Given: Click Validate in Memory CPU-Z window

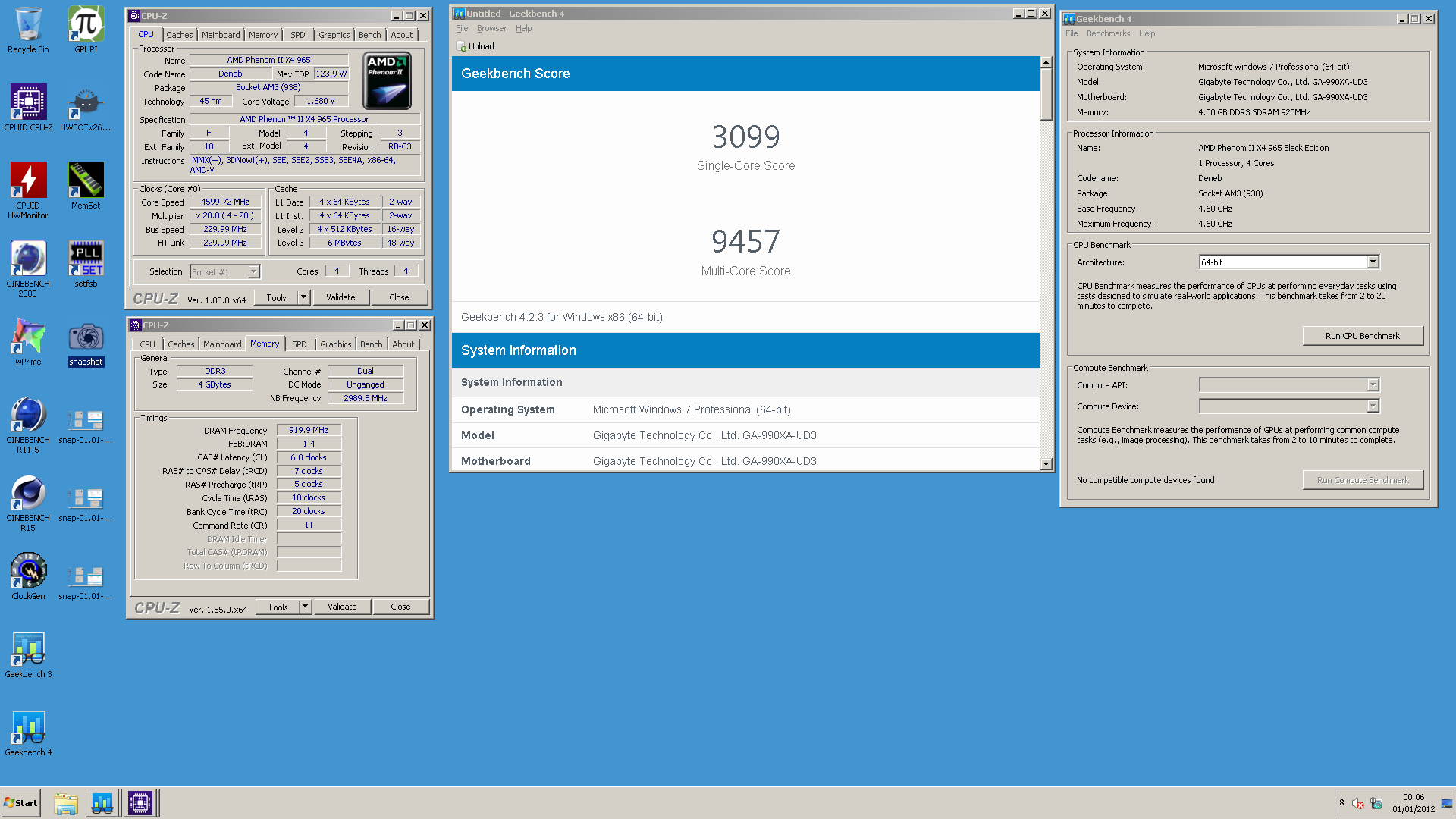Looking at the screenshot, I should coord(342,607).
